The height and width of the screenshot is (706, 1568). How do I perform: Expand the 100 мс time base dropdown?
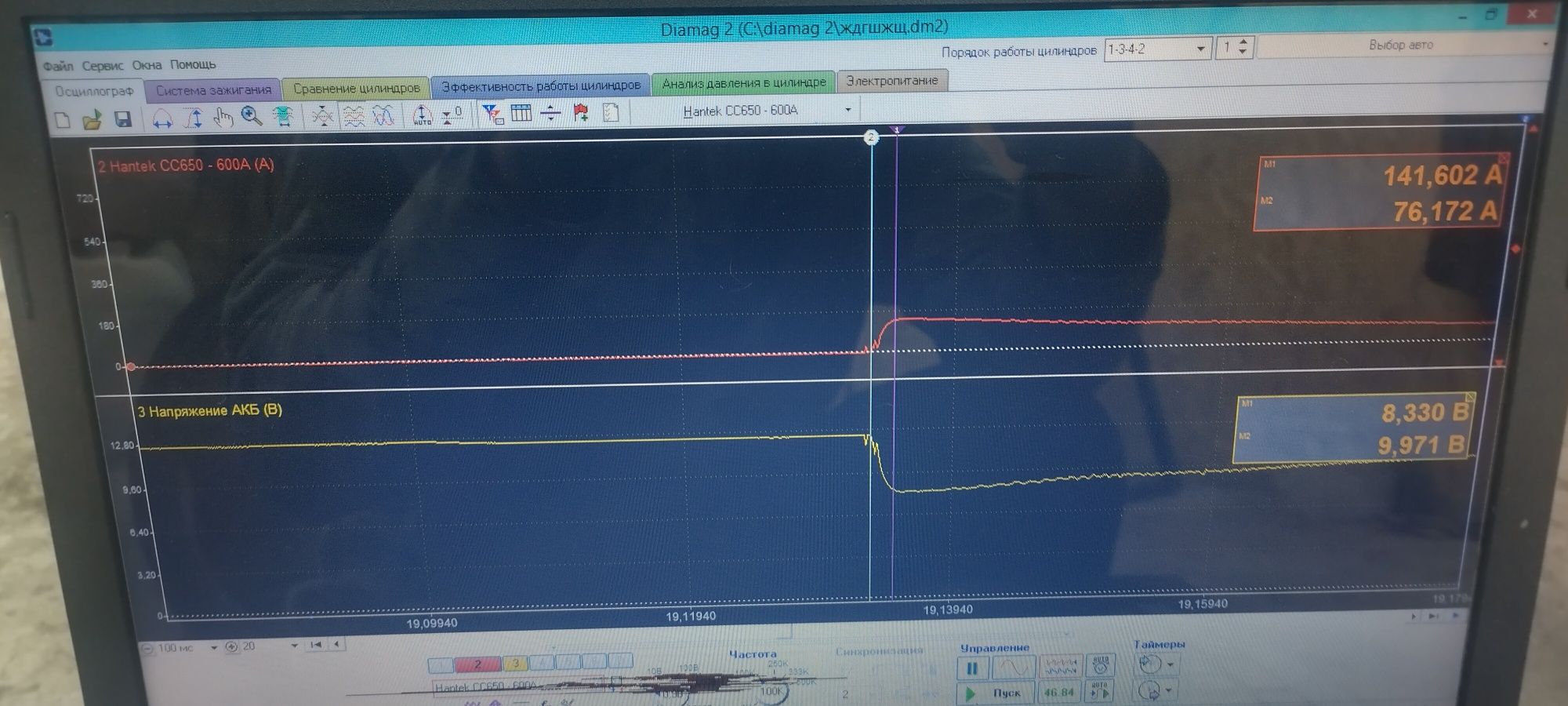coord(213,647)
